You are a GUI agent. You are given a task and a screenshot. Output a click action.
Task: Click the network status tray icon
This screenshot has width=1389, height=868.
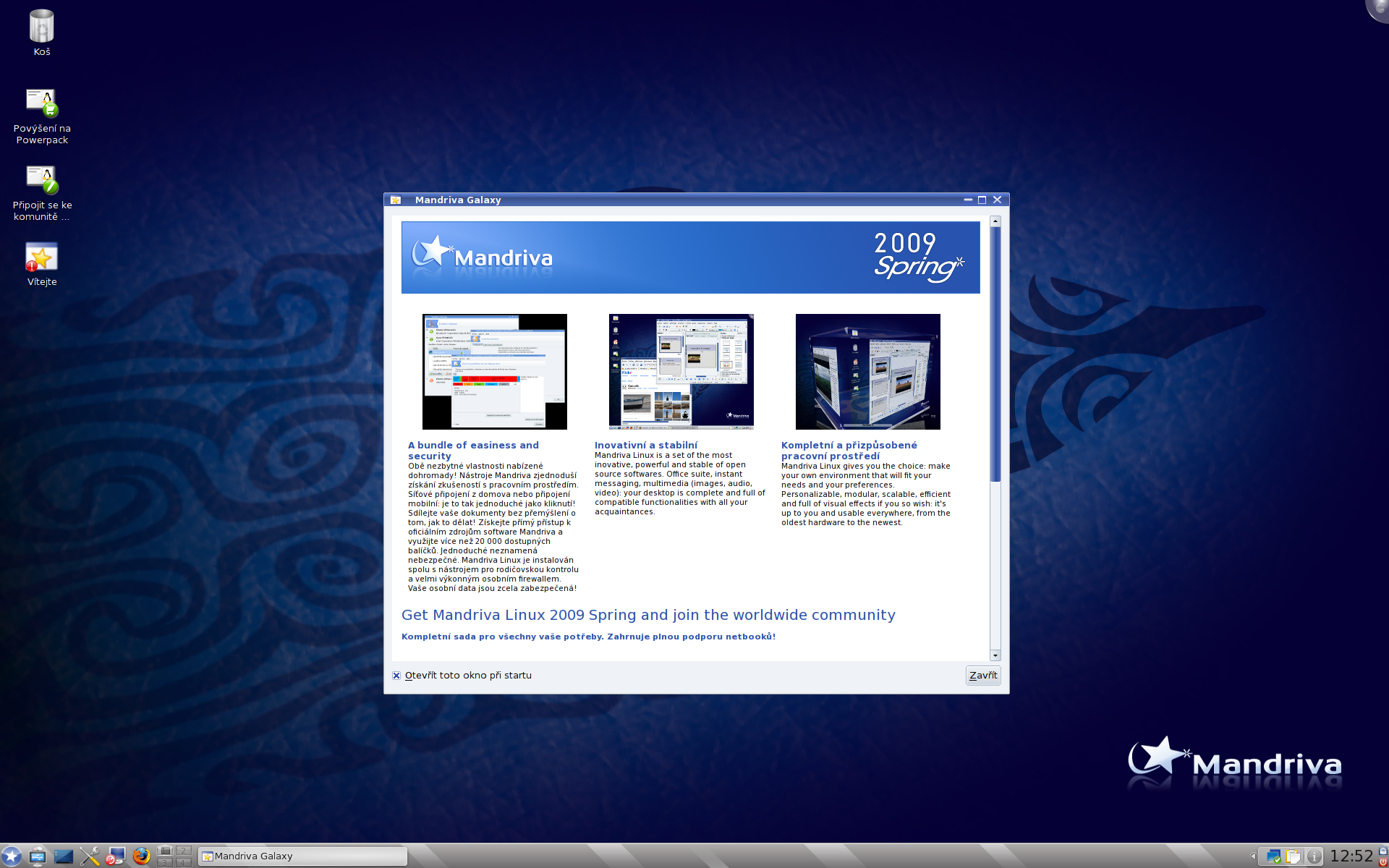tap(1274, 856)
